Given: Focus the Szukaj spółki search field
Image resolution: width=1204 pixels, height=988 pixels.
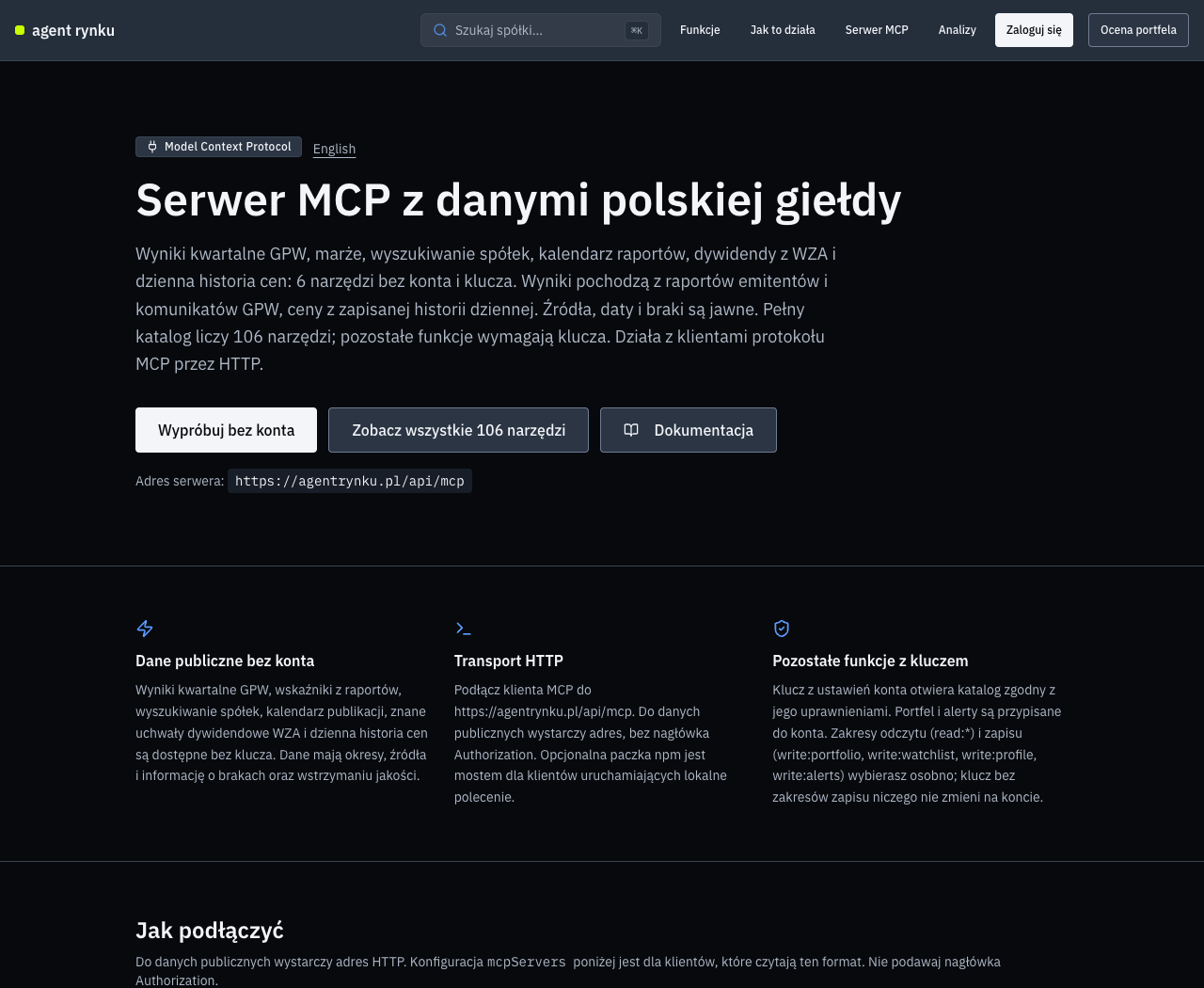Looking at the screenshot, I should (x=541, y=30).
